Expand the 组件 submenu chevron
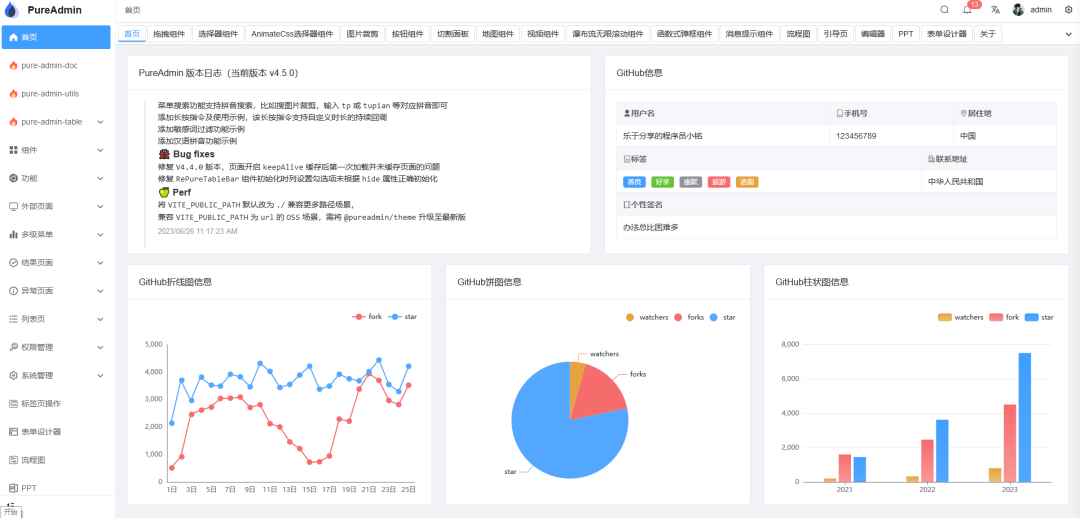 (101, 150)
